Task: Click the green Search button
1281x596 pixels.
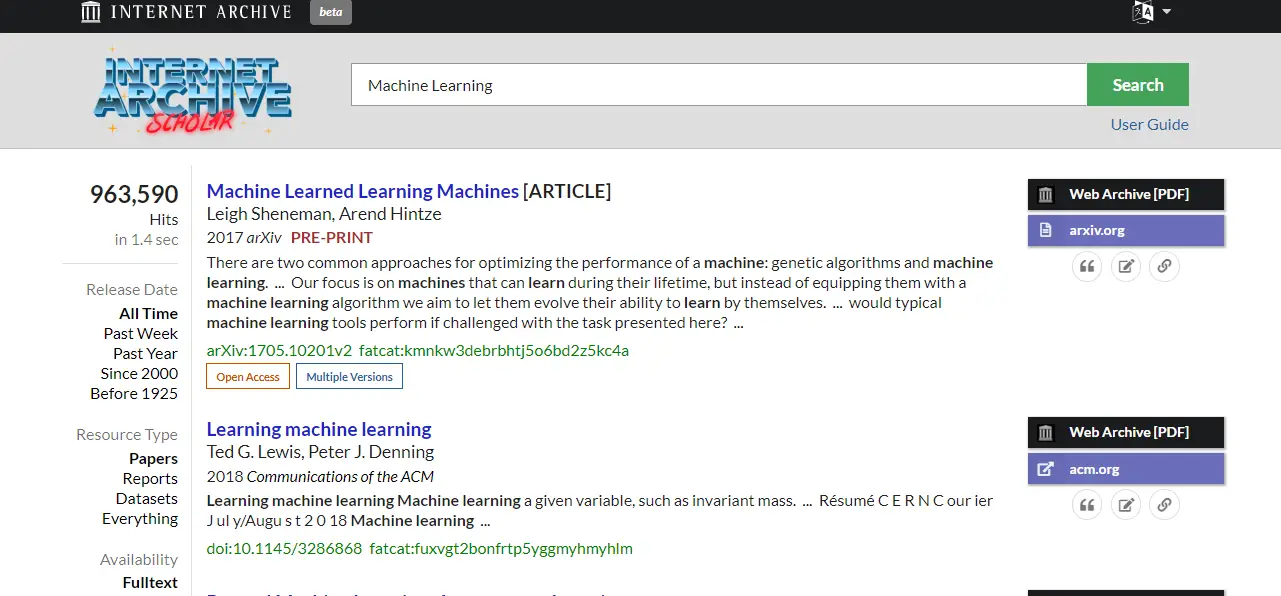Action: 1138,85
